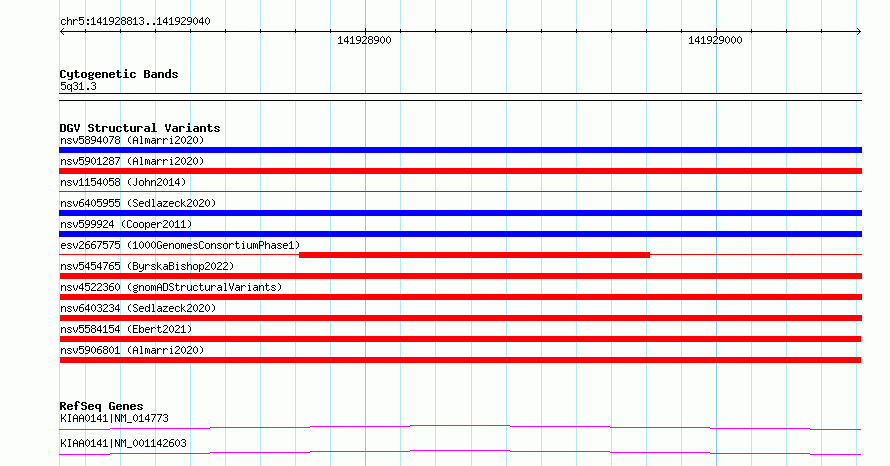Click the red bar for nsv4522360
890x466 pixels.
(x=460, y=297)
